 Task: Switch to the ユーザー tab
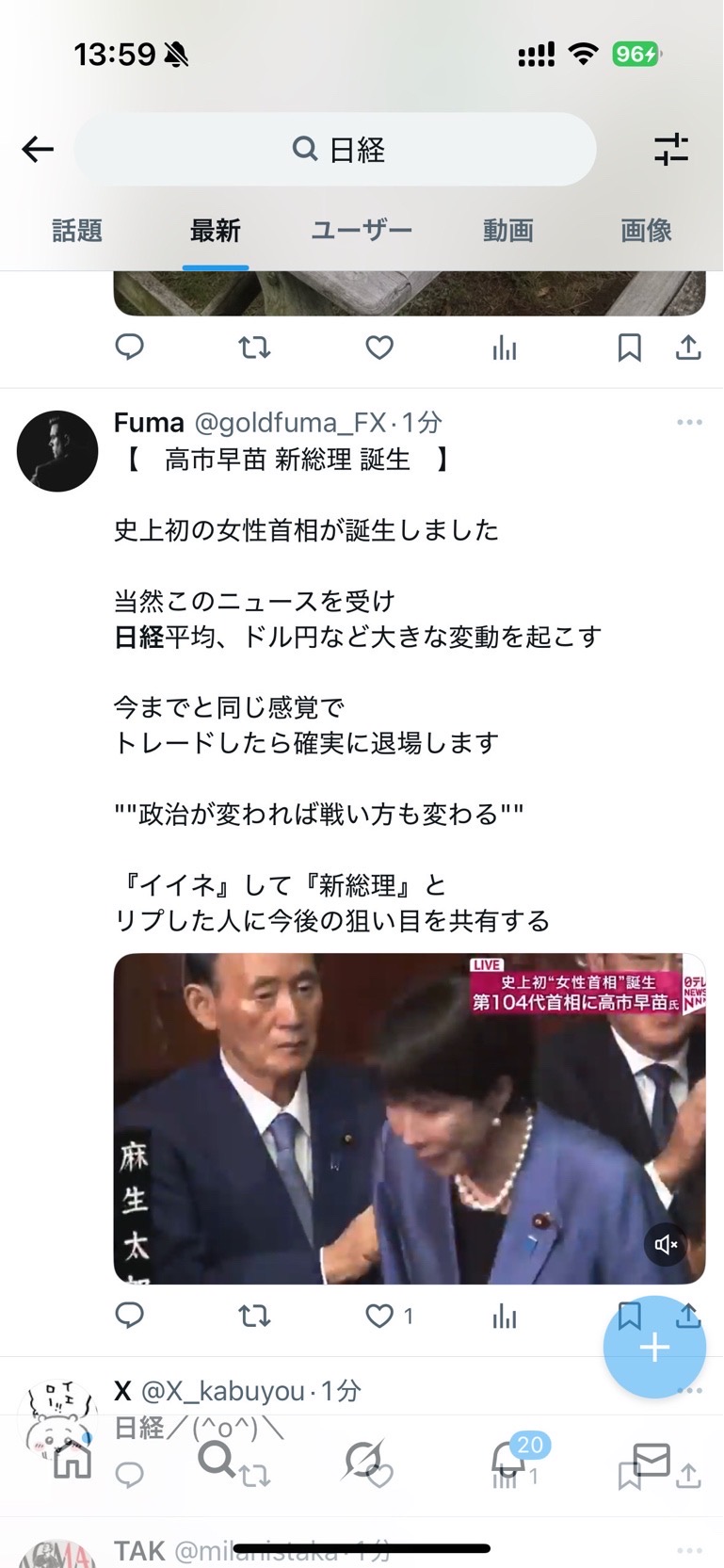pyautogui.click(x=362, y=230)
